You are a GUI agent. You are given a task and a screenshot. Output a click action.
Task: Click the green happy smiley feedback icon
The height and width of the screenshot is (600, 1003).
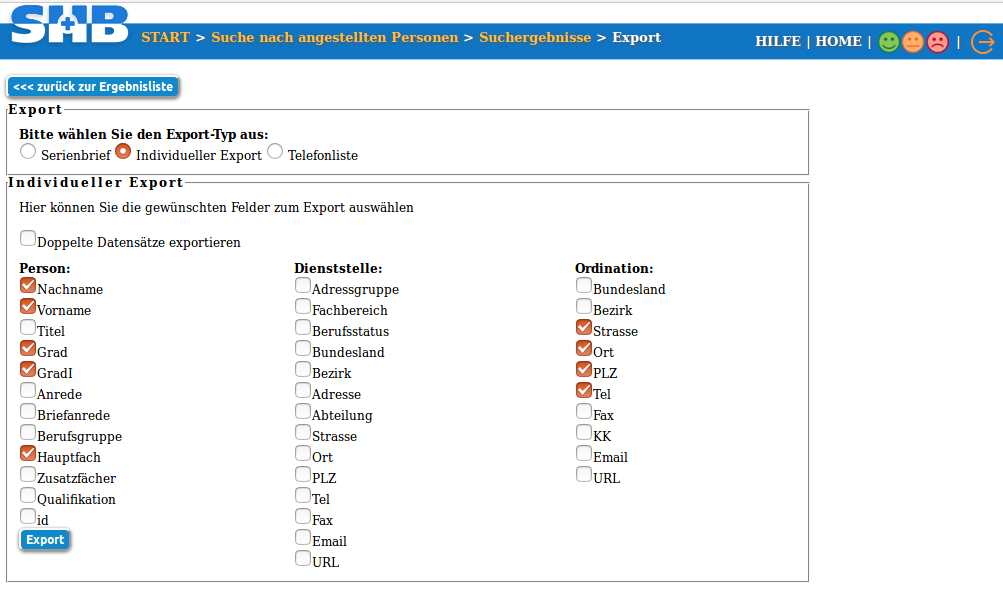point(889,42)
